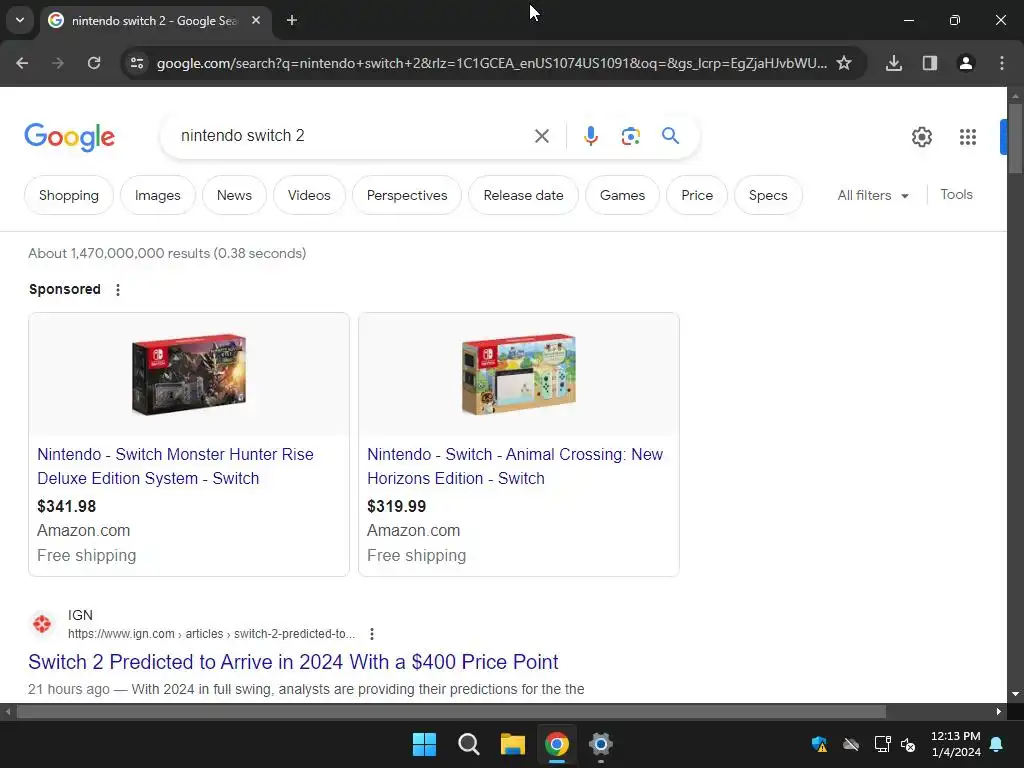Search by voice microphone icon
1024x768 pixels.
590,136
